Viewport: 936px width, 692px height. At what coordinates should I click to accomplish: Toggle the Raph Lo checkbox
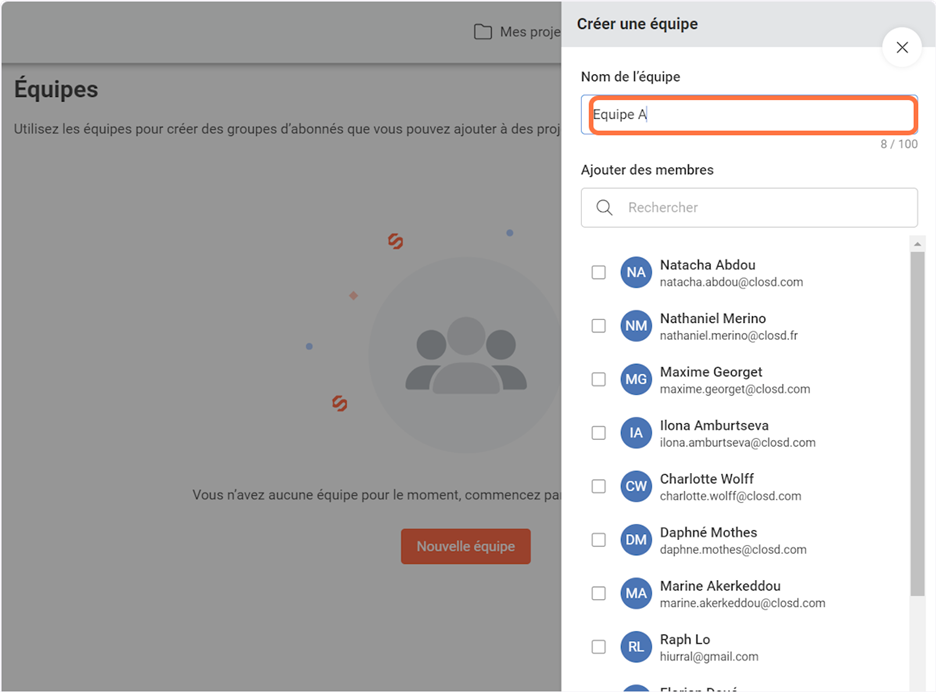(598, 647)
